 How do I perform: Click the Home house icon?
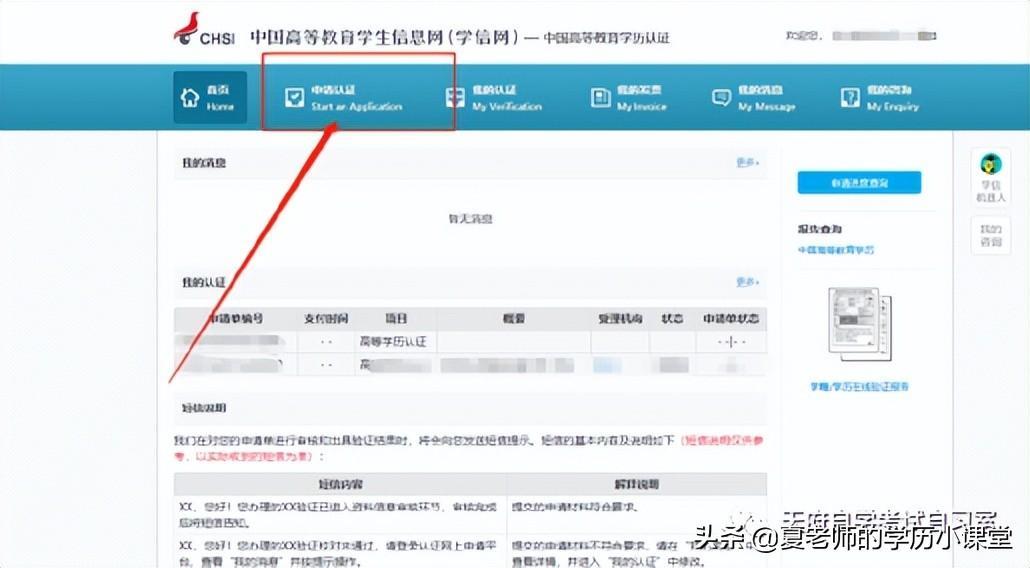point(190,98)
